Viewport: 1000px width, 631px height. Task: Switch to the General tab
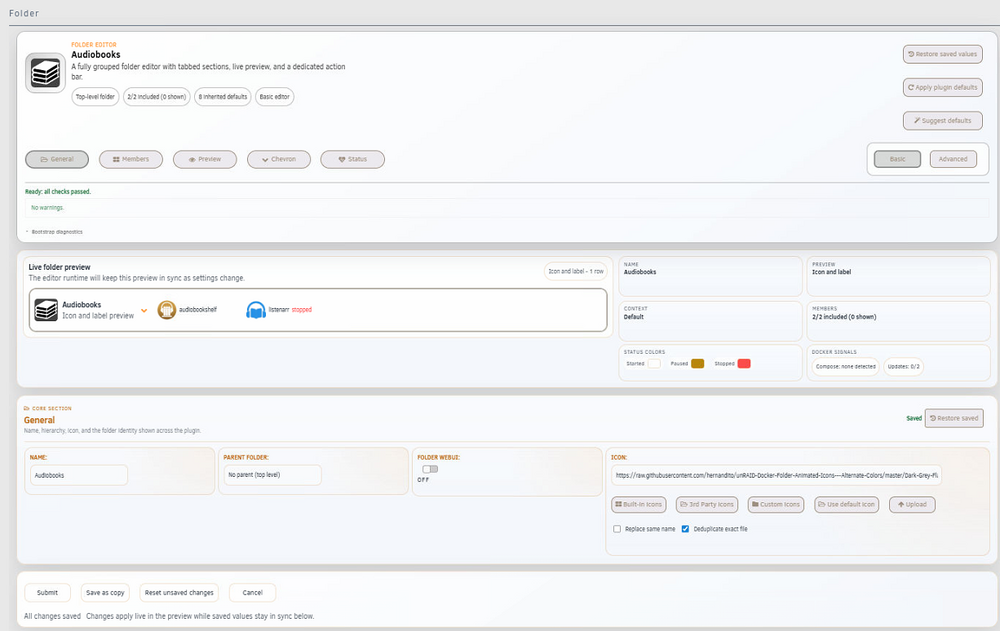(57, 160)
